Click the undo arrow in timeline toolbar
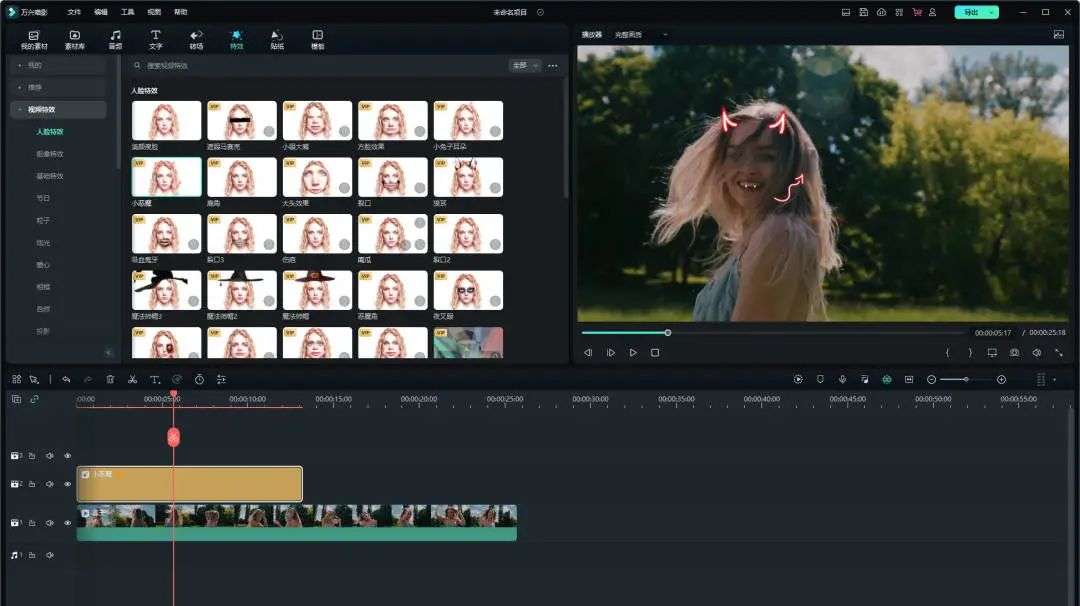The image size is (1080, 606). 66,380
